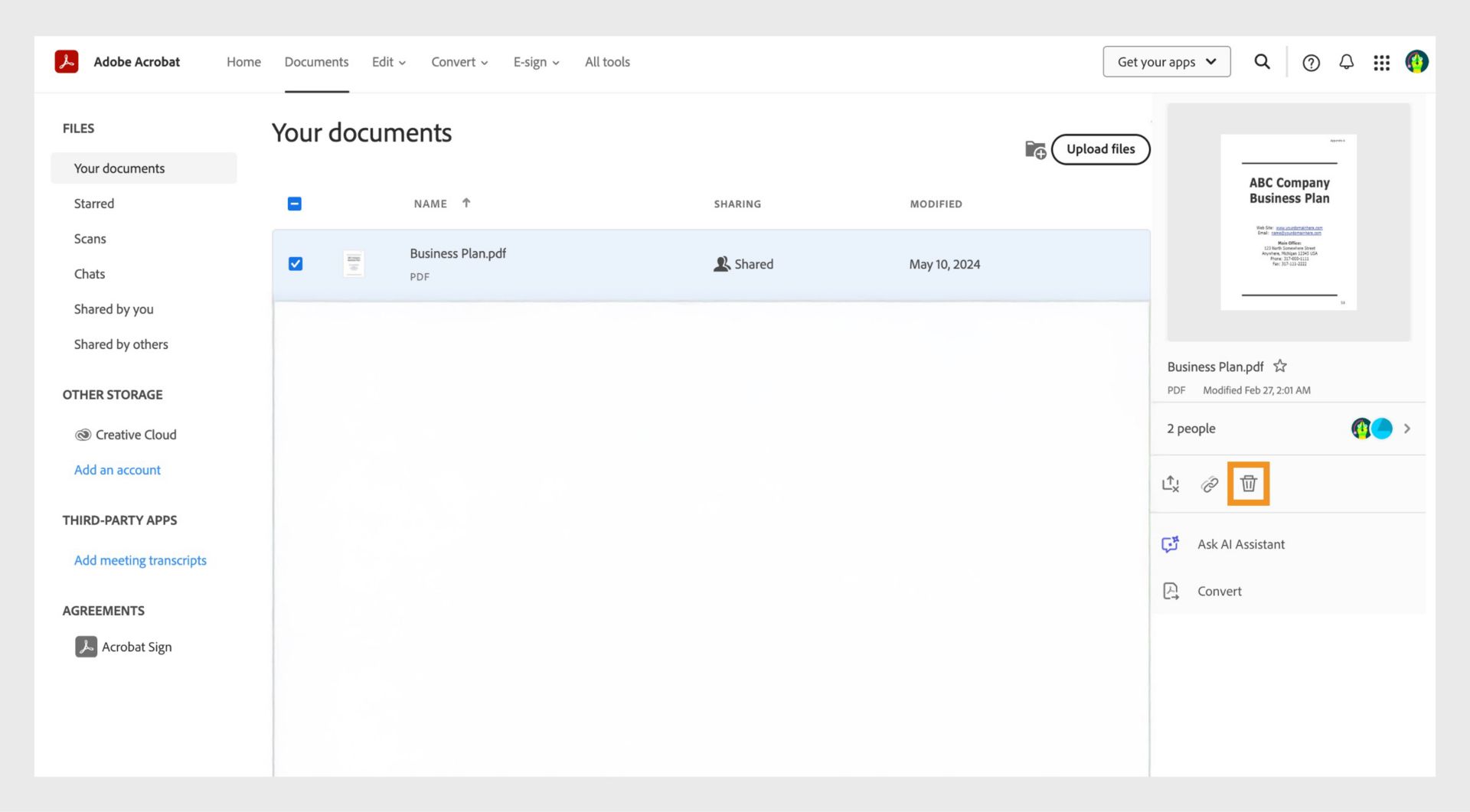Delete the file using the trash icon

point(1249,484)
